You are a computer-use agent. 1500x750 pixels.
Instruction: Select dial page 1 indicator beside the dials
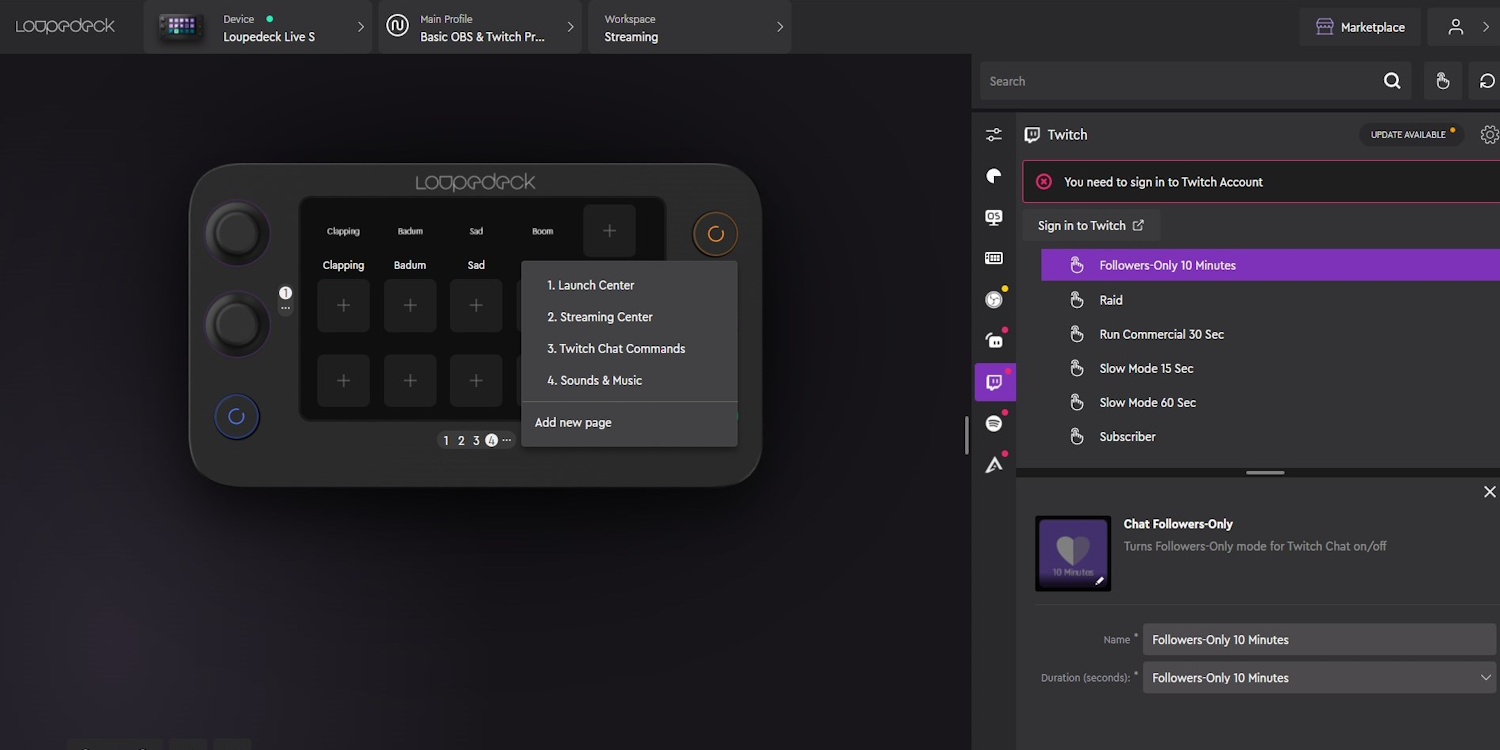pyautogui.click(x=285, y=293)
